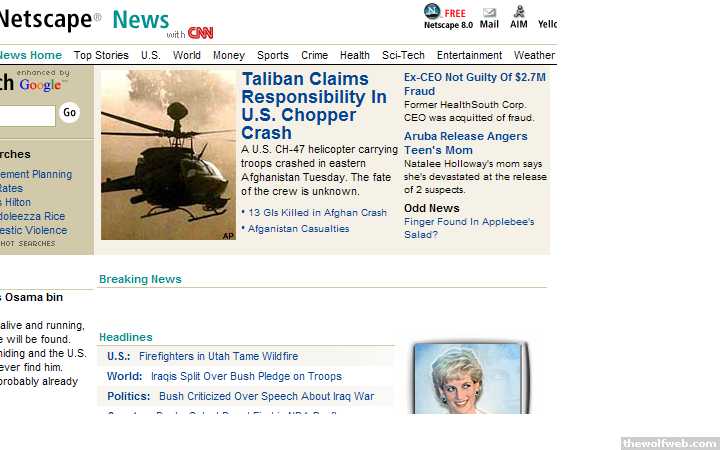Image resolution: width=720 pixels, height=450 pixels.
Task: Click the Netscape 8.0 browser icon
Action: (432, 11)
